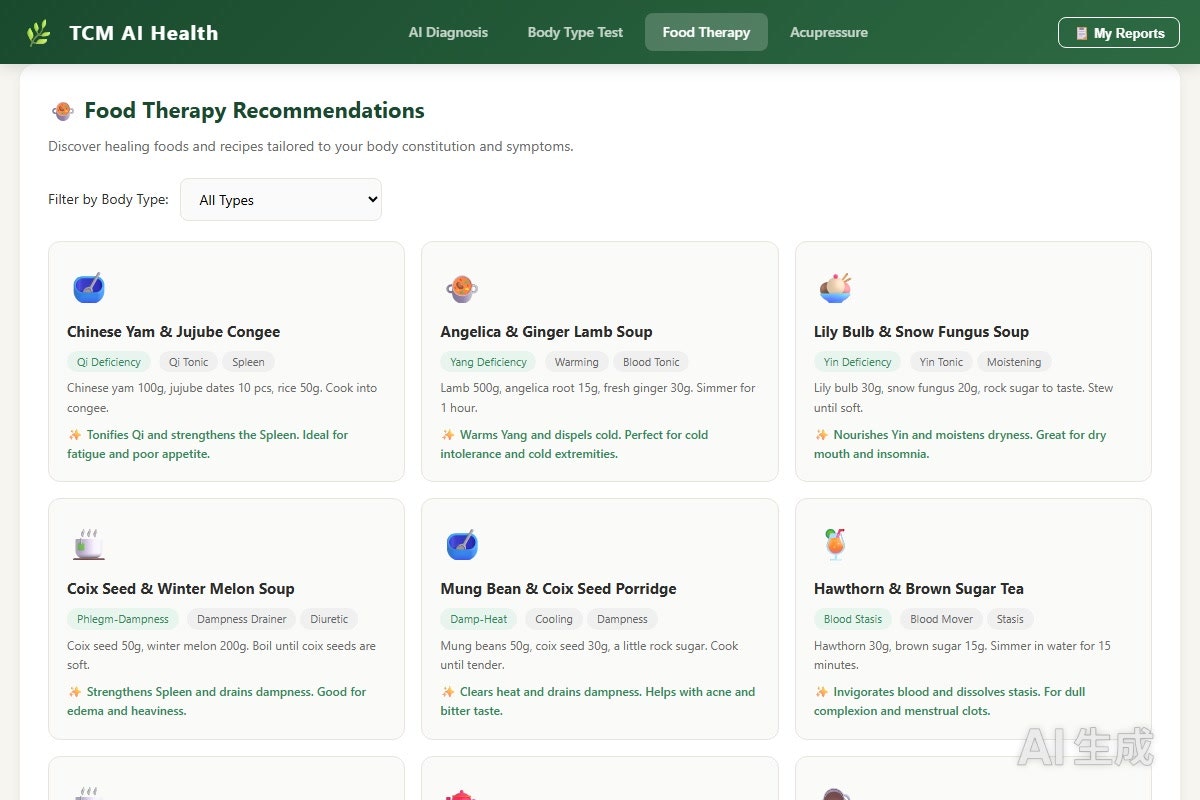Select the Acupressure tab
The image size is (1200, 800).
pyautogui.click(x=829, y=32)
